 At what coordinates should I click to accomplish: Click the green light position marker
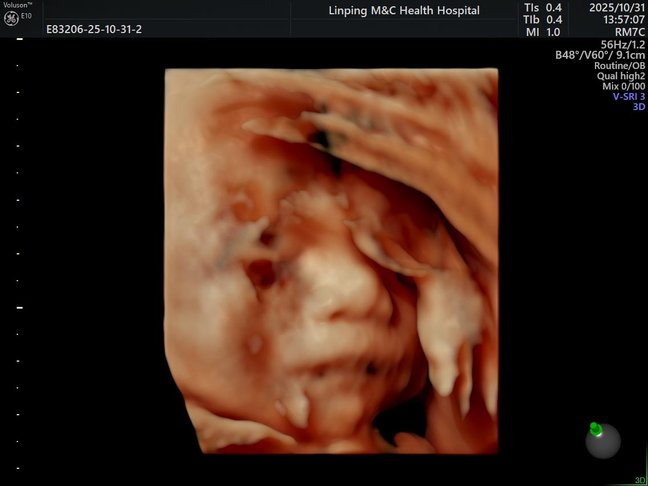596,430
